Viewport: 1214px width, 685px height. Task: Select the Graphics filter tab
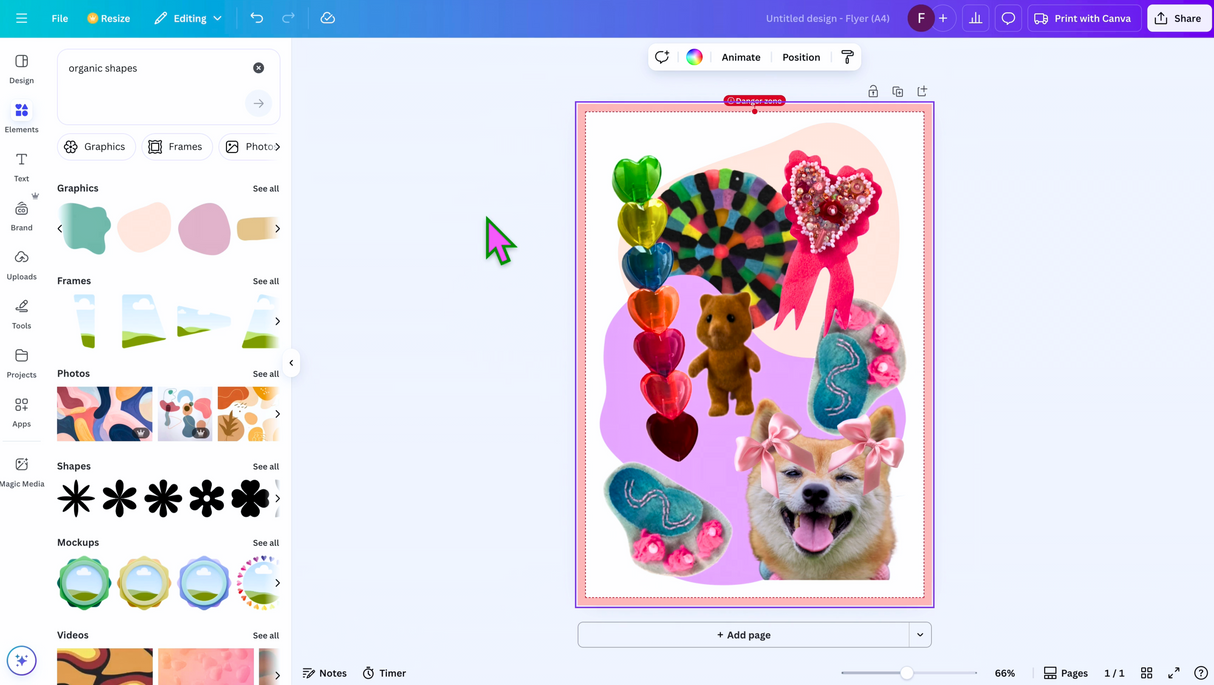coord(96,147)
